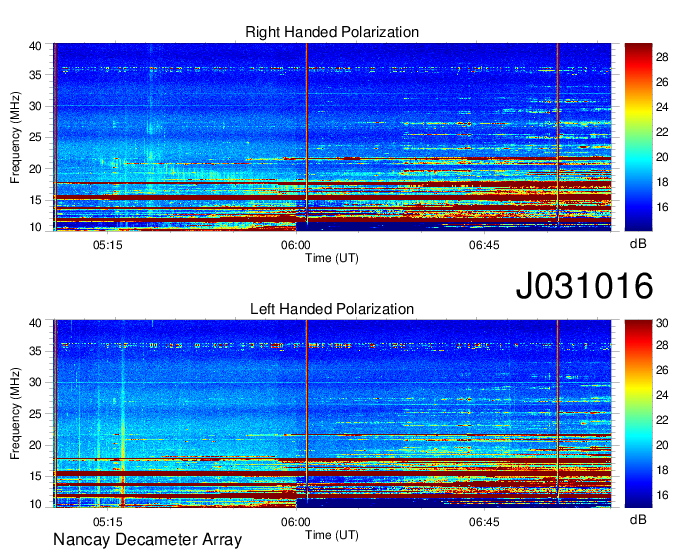The width and height of the screenshot is (680, 552).
Task: Click the 25 MHz tick label on top plot
Action: 35,137
